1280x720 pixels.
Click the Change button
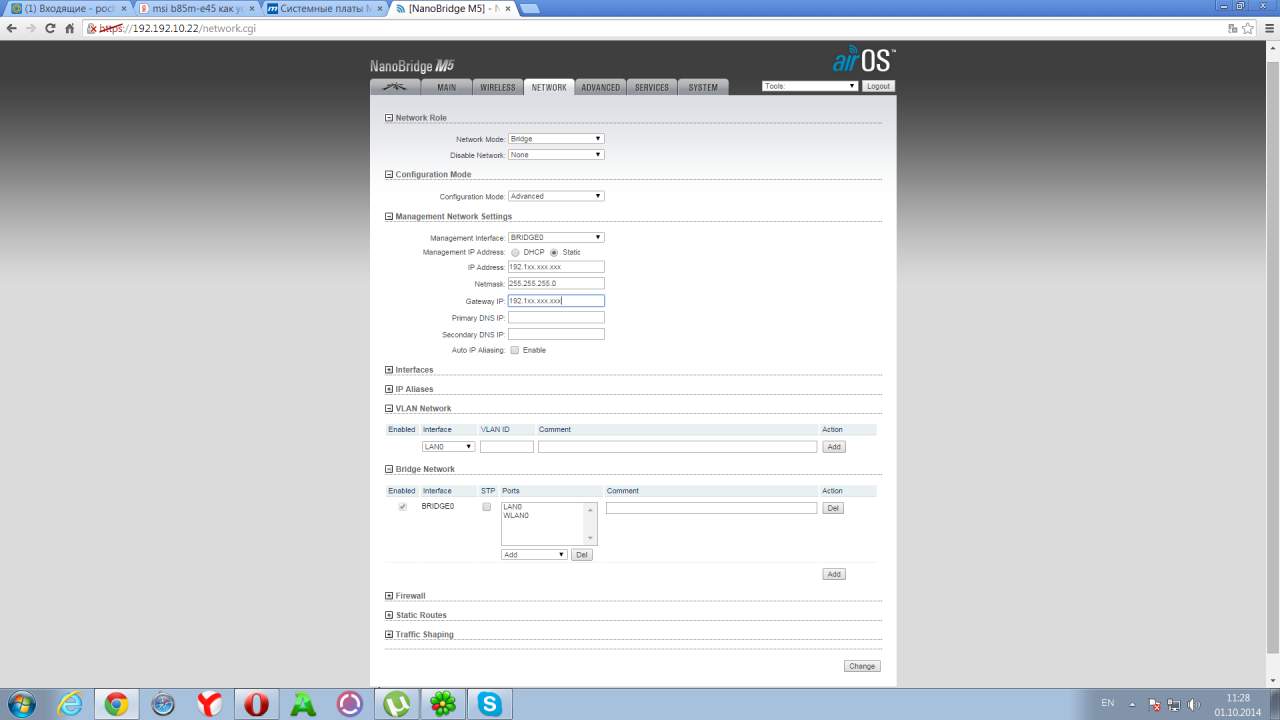(x=862, y=666)
